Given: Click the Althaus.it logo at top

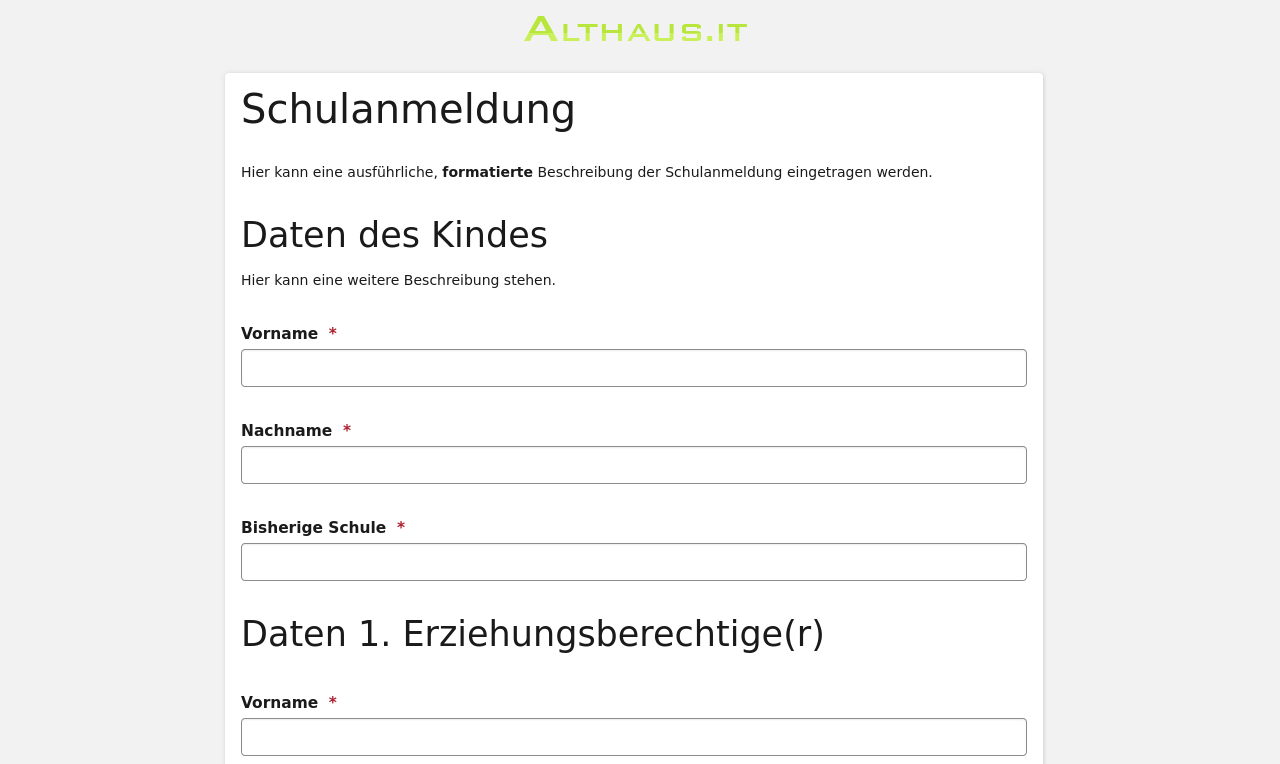Looking at the screenshot, I should (x=636, y=30).
